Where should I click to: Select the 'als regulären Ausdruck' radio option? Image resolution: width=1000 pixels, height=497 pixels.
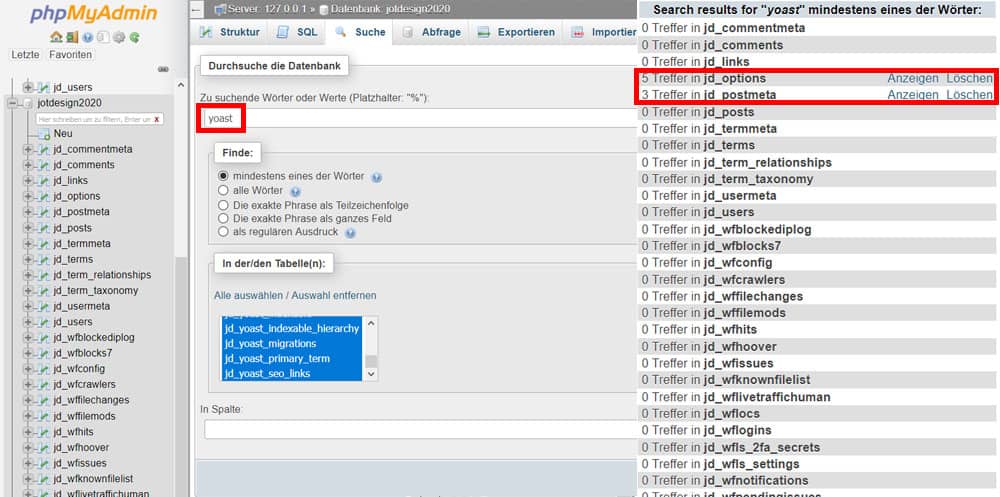223,232
